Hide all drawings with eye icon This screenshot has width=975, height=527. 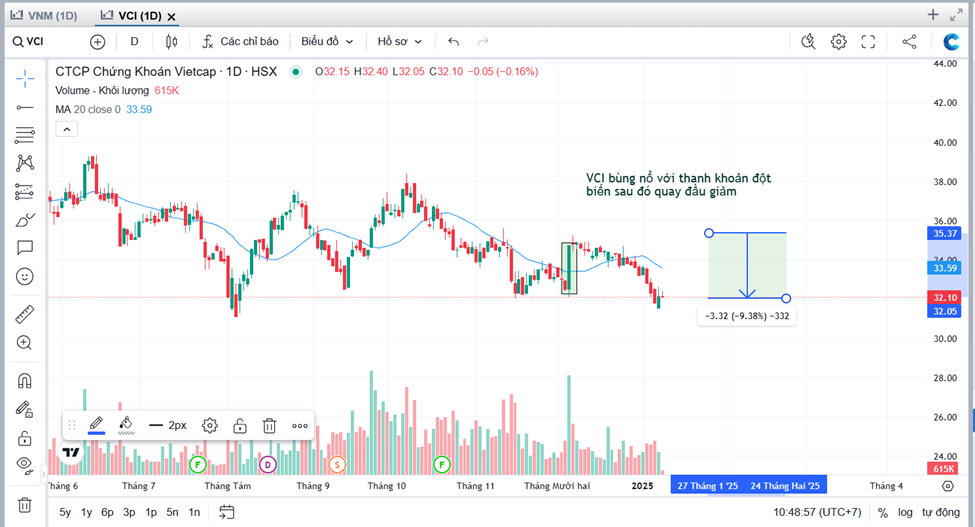tap(25, 464)
